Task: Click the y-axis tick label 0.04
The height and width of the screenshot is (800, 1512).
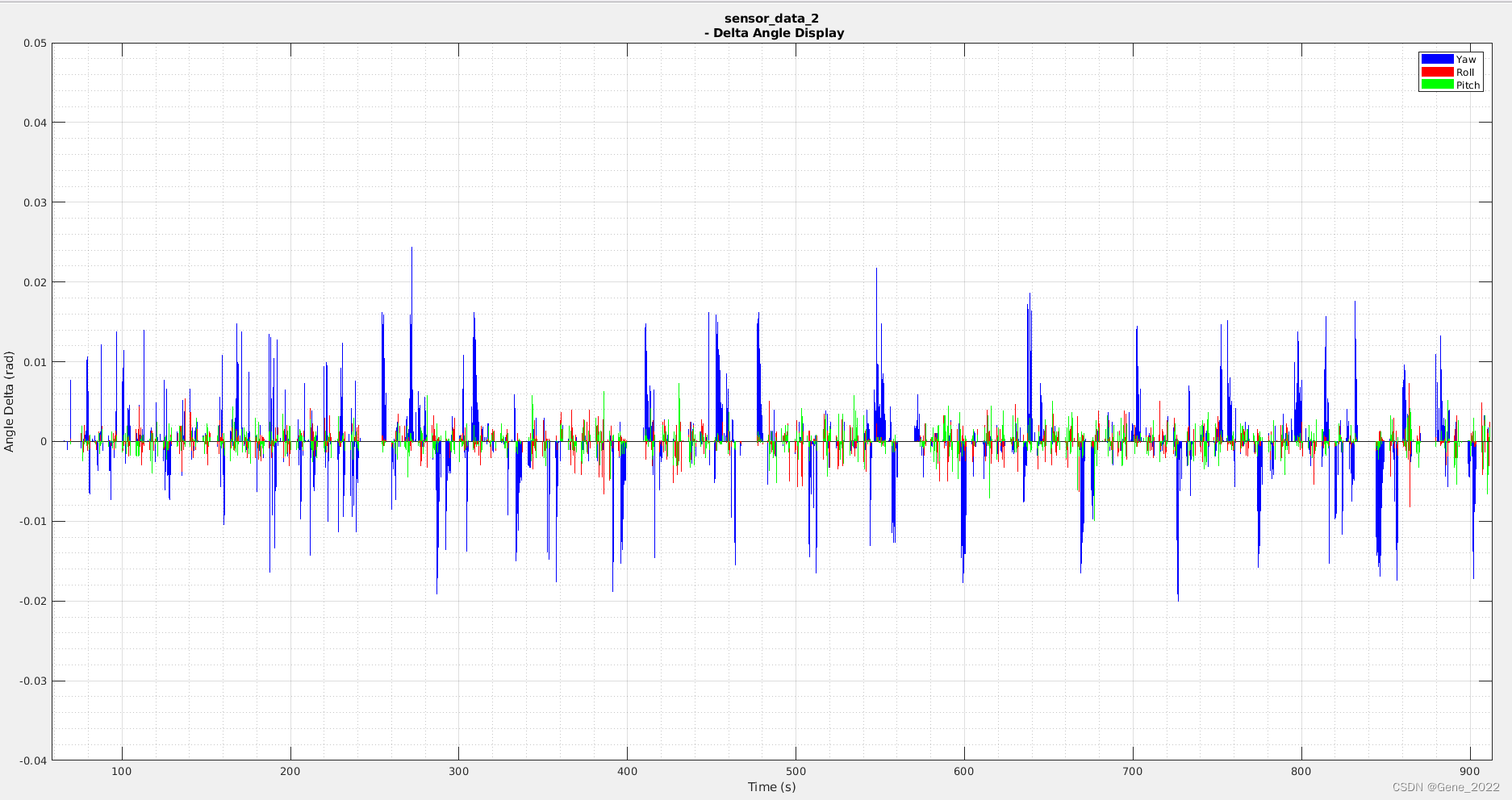Action: 35,123
